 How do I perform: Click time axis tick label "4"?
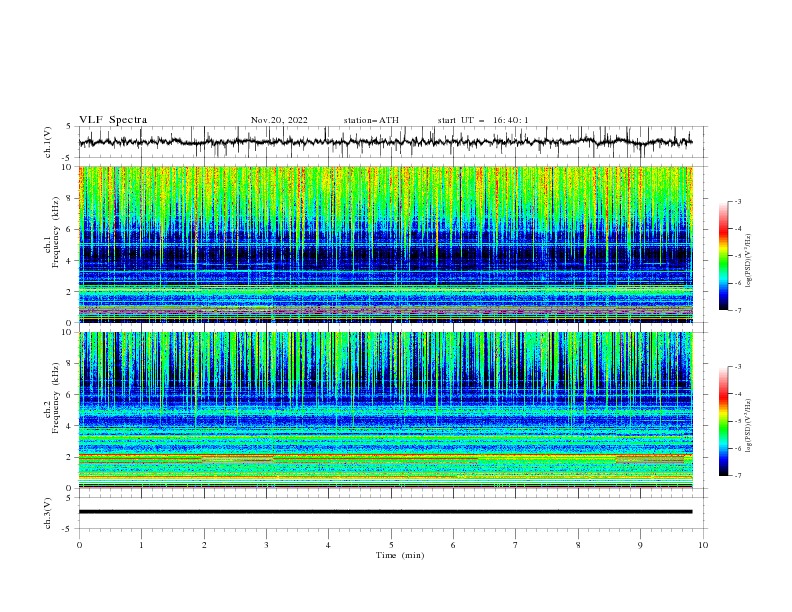(328, 545)
